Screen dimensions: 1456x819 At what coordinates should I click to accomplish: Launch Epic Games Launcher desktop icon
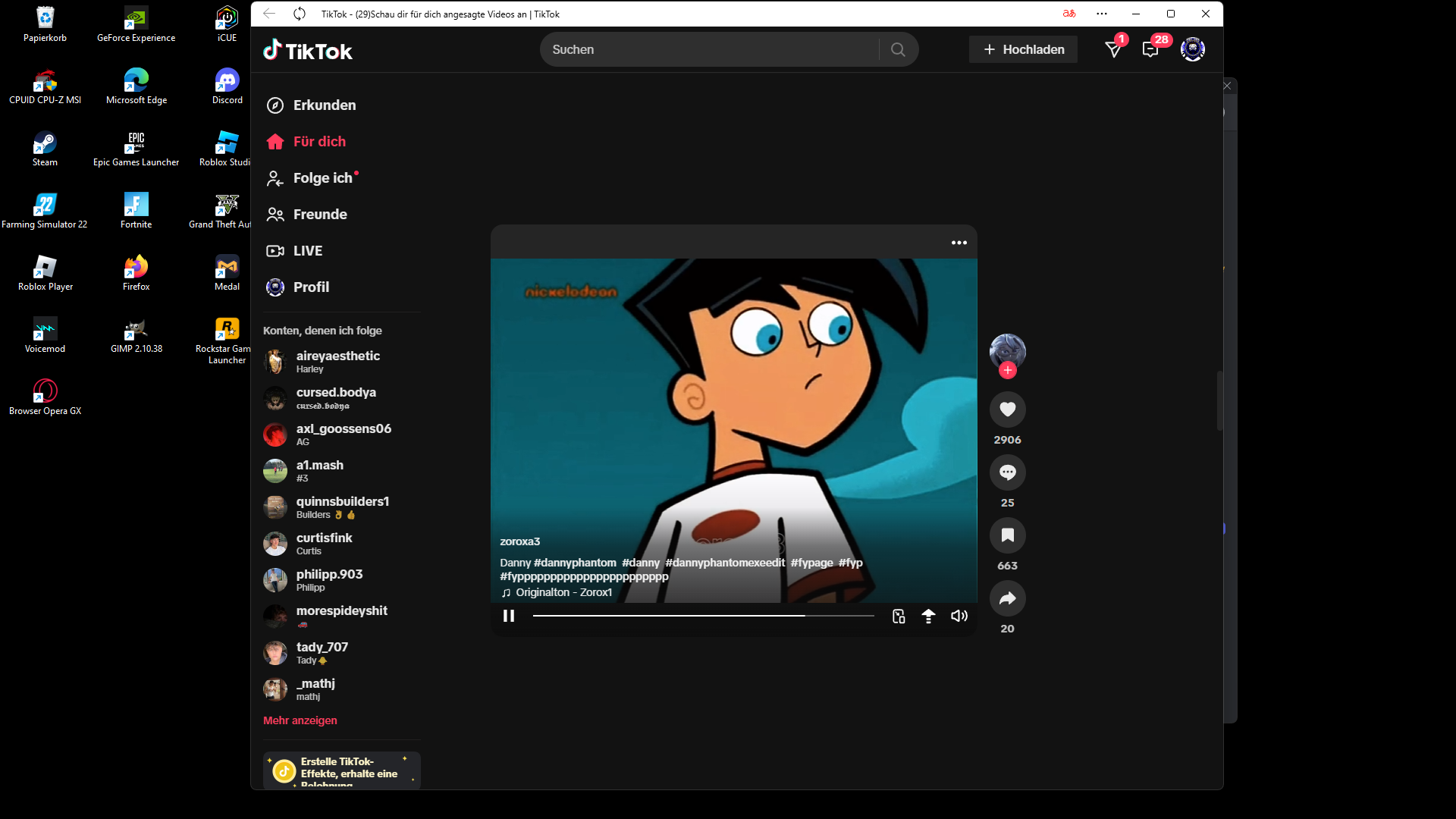click(x=136, y=149)
